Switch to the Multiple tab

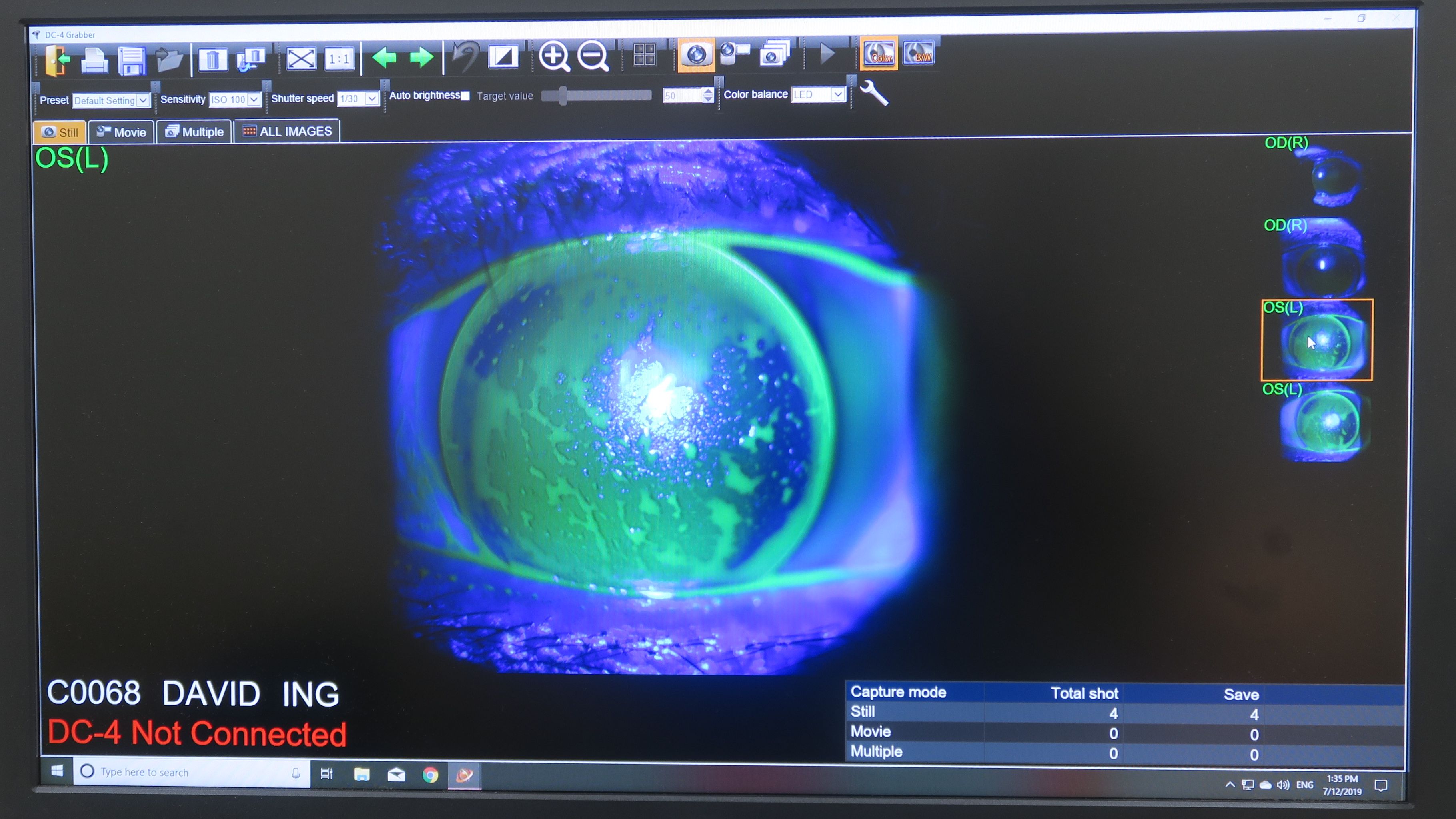[194, 132]
